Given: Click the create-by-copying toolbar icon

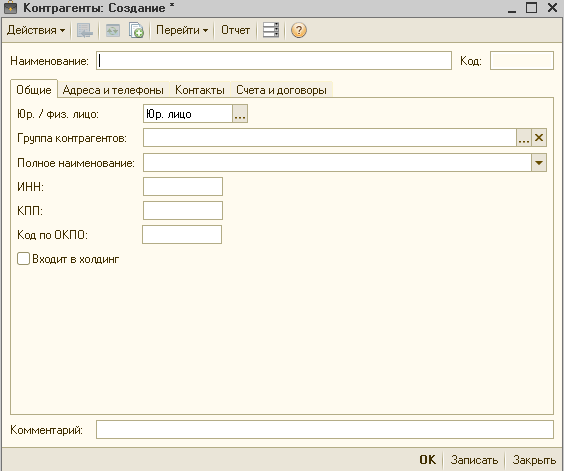Looking at the screenshot, I should (136, 30).
